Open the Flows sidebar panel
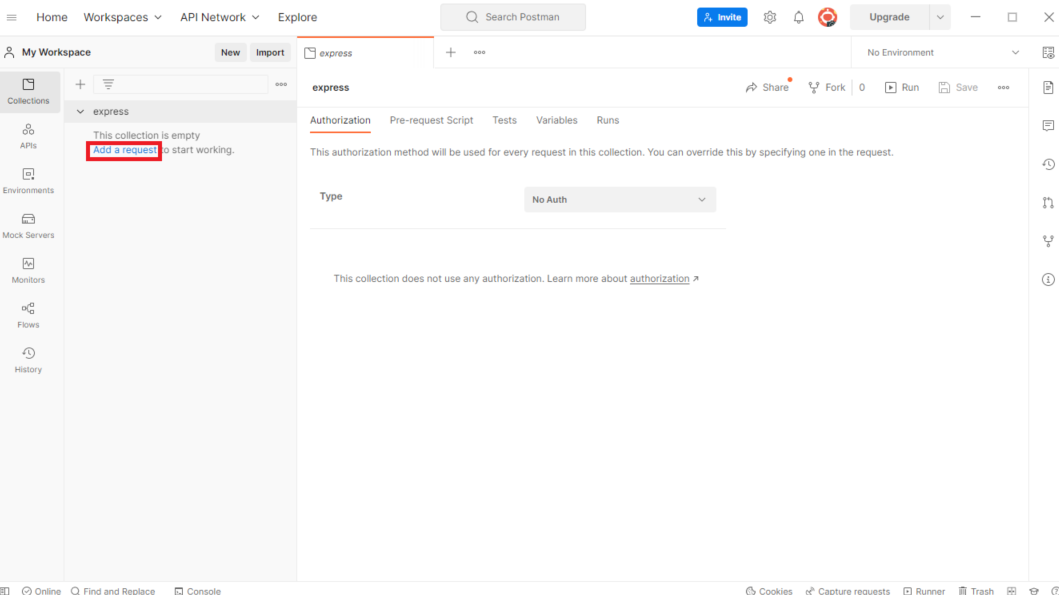The height and width of the screenshot is (595, 1059). click(x=28, y=315)
